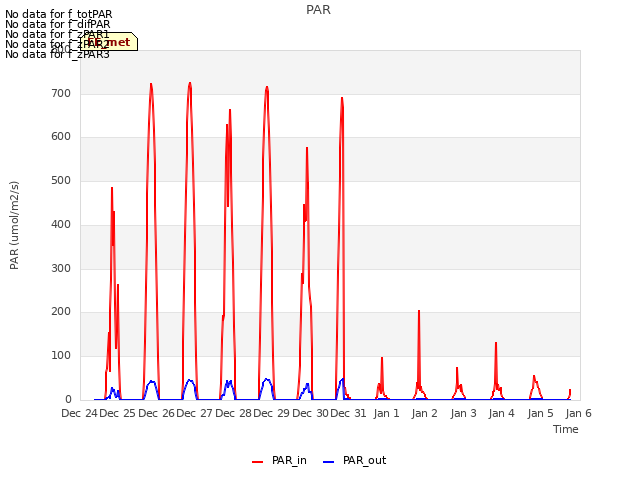Click the y-axis label PAR (umol/m2/s)
640x480 pixels.
pyautogui.click(x=14, y=225)
